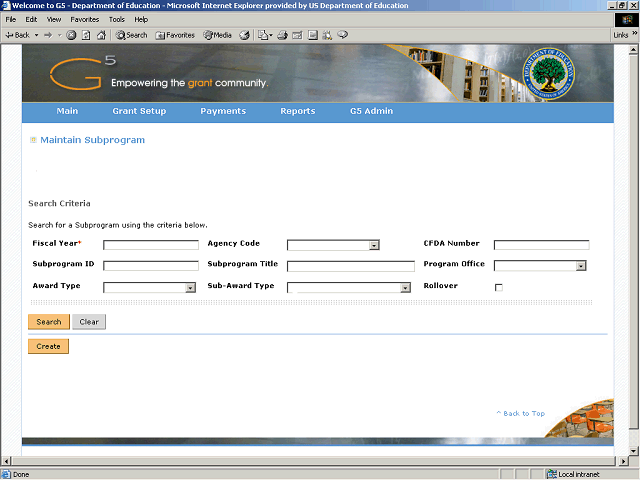
Task: Select the Main navigation tab
Action: [x=67, y=111]
